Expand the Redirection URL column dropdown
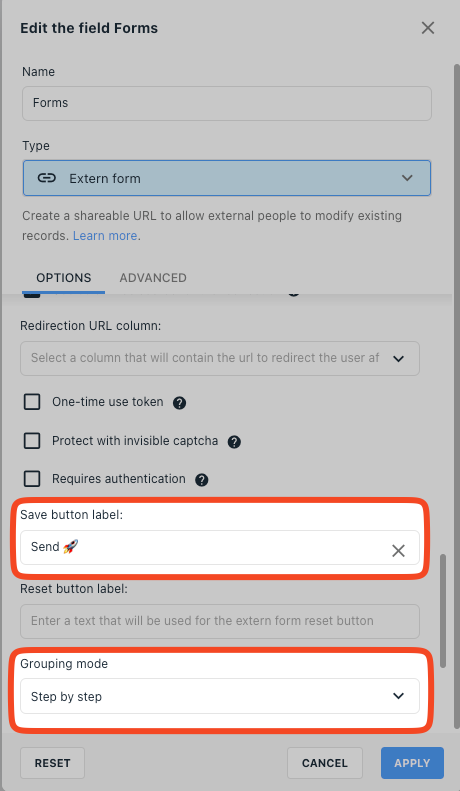Screen dimensions: 460x791 [x=220, y=358]
